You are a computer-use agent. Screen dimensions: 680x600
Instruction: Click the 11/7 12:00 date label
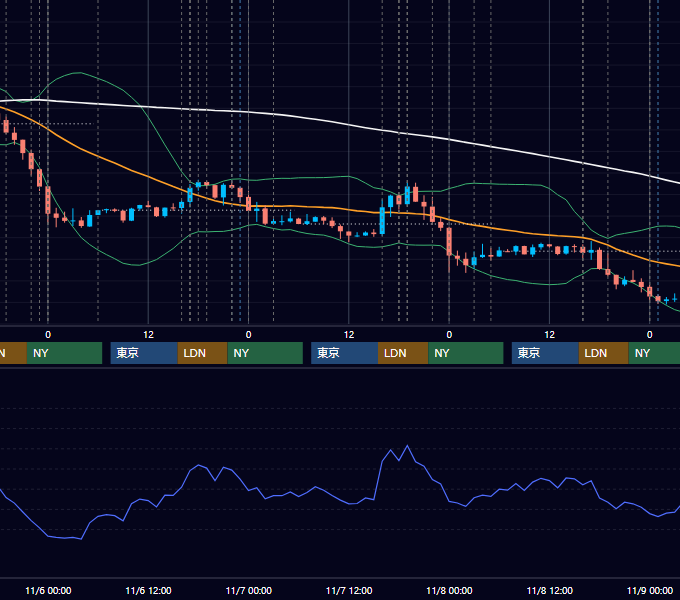pos(349,590)
